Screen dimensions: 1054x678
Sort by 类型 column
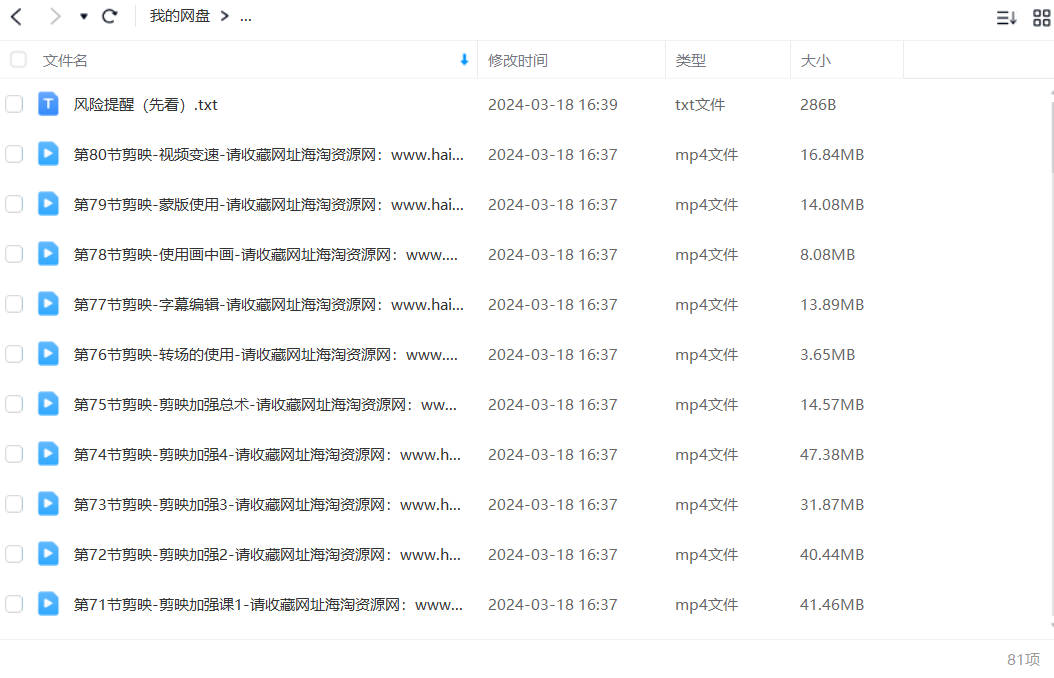[690, 60]
